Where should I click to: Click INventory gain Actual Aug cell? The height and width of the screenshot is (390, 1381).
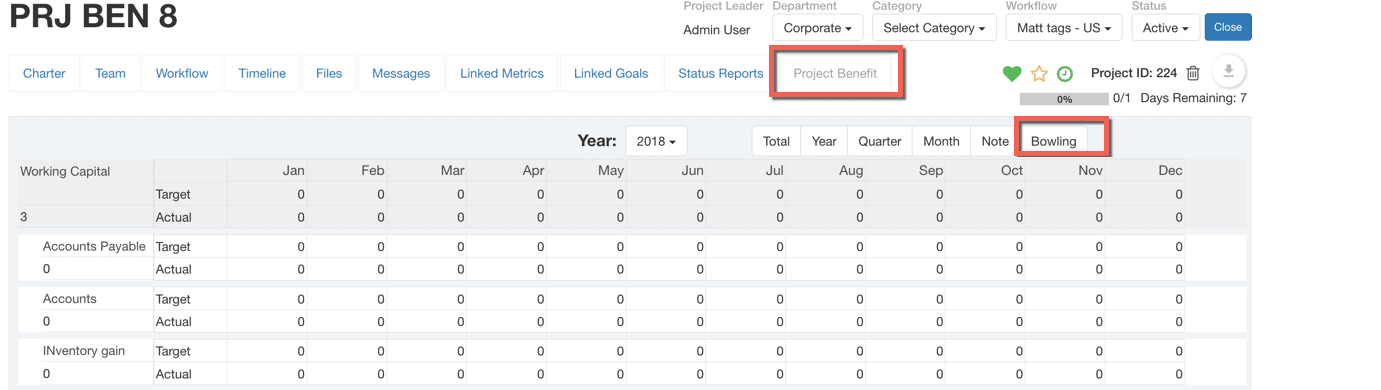pos(827,374)
